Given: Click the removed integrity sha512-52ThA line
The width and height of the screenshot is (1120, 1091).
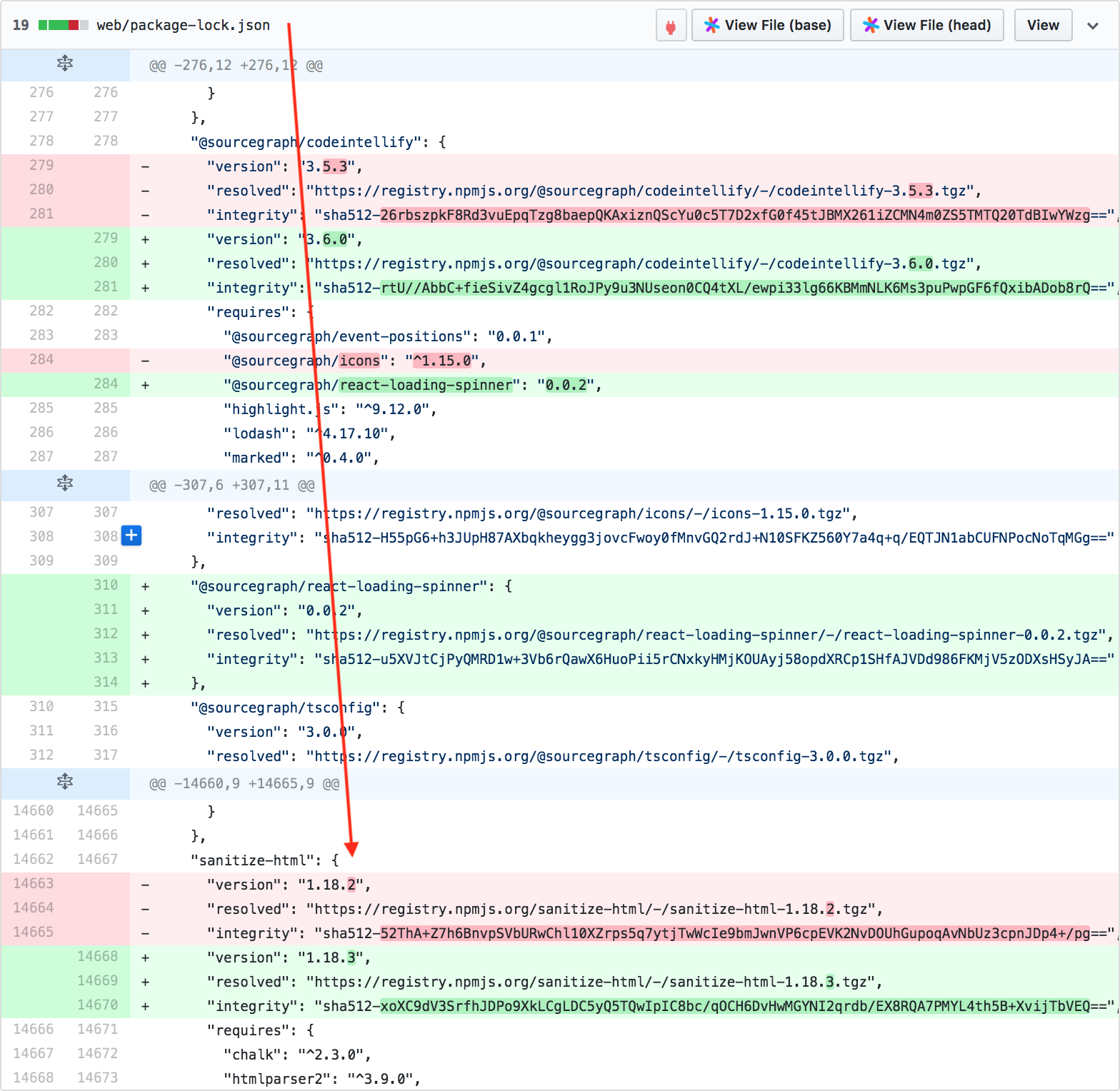Looking at the screenshot, I should point(662,933).
